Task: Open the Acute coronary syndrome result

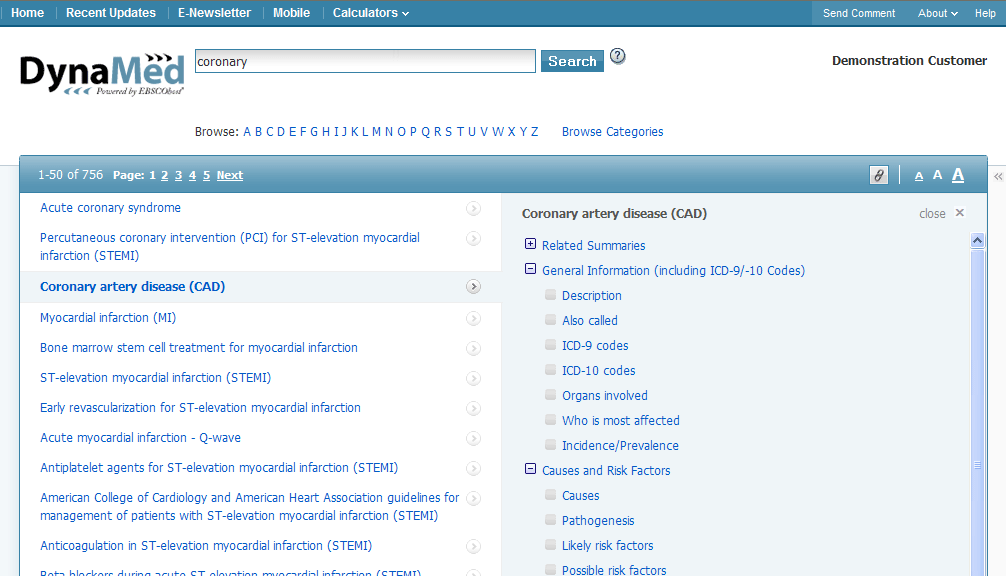Action: pyautogui.click(x=110, y=208)
